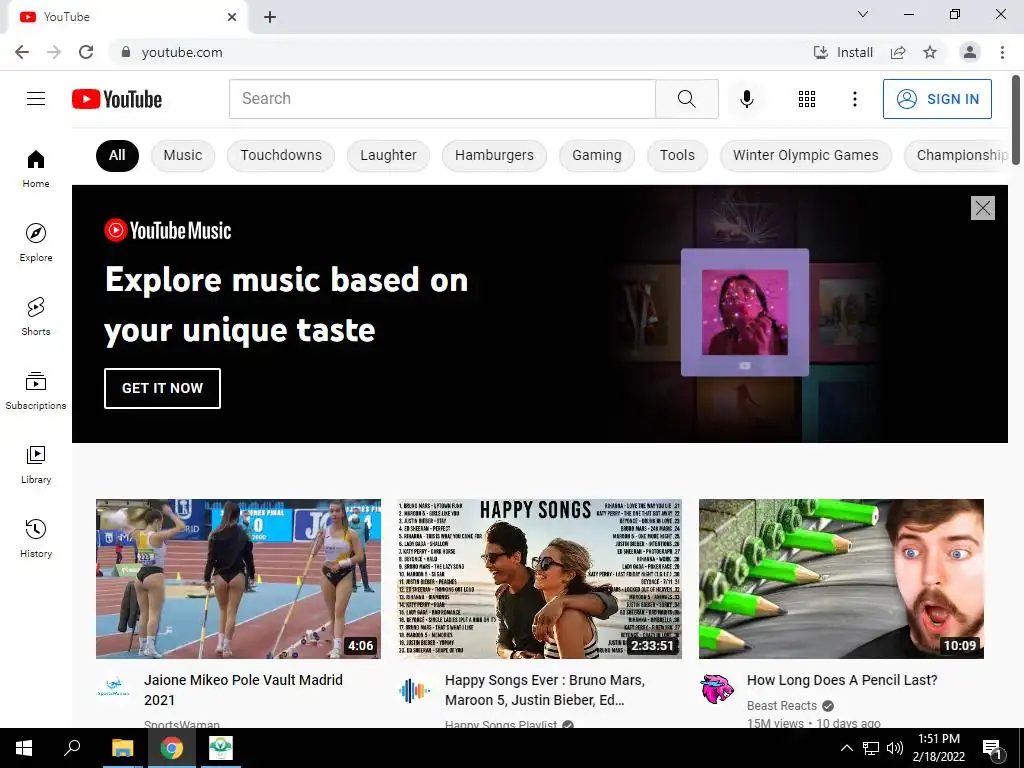
Task: Select the Music filter chip
Action: (x=183, y=155)
